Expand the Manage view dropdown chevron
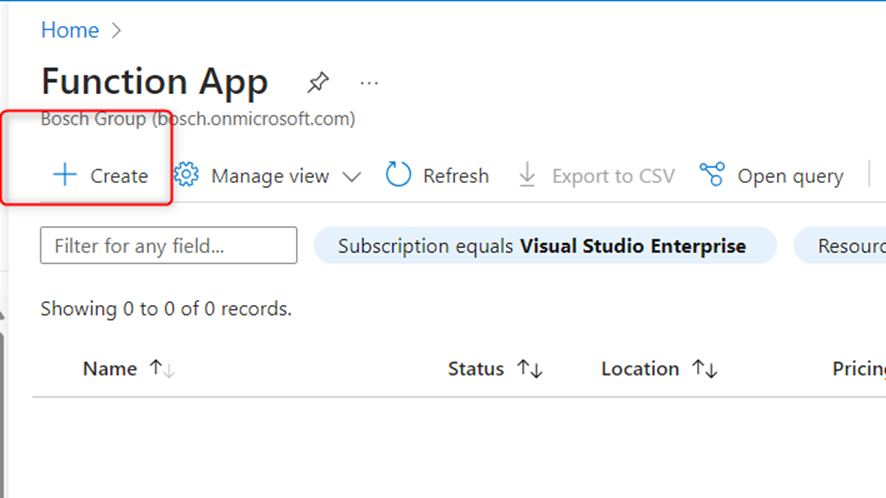 point(351,177)
